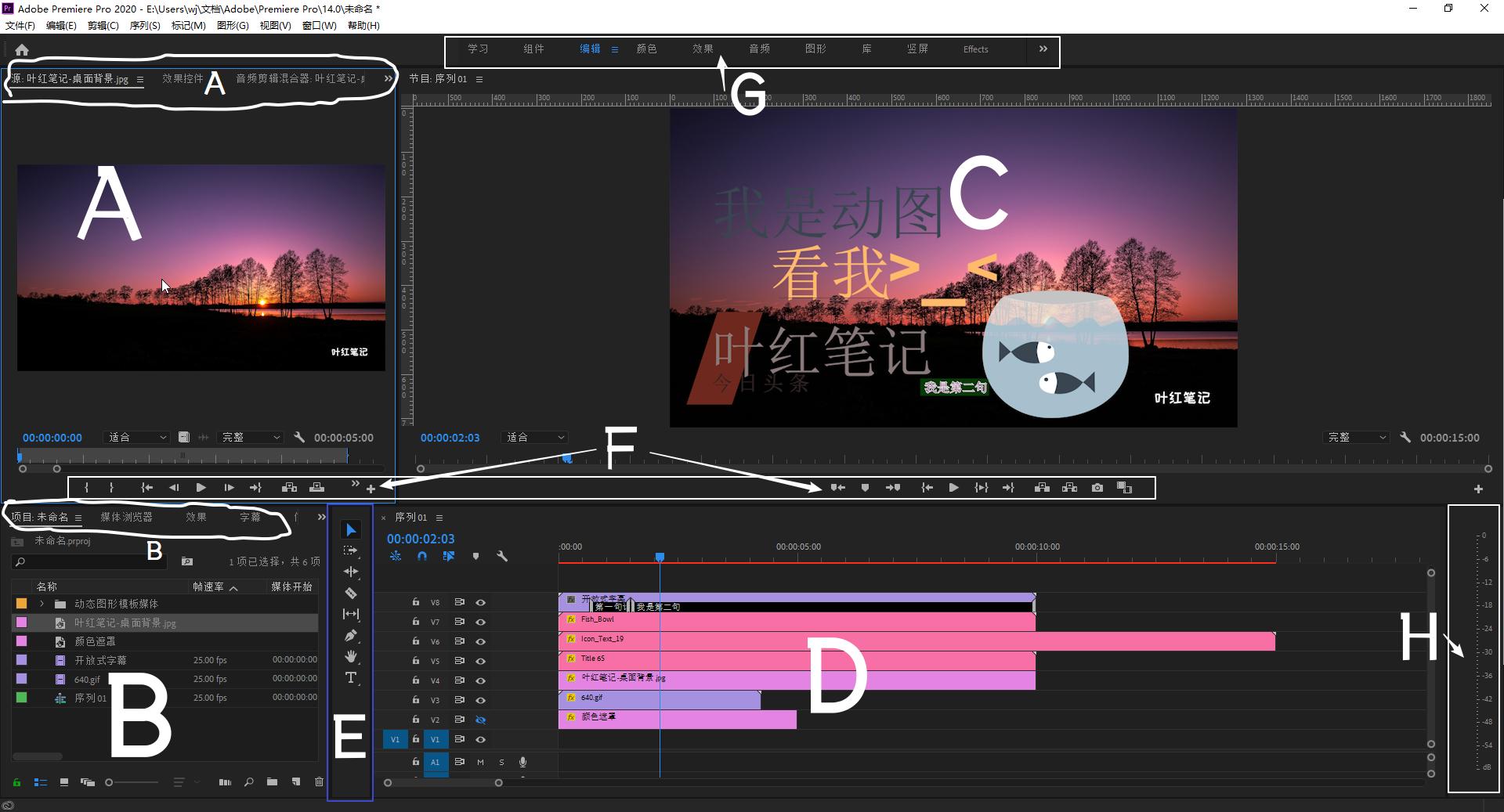The width and height of the screenshot is (1504, 812).
Task: Step forward one frame in source monitor
Action: 228,487
